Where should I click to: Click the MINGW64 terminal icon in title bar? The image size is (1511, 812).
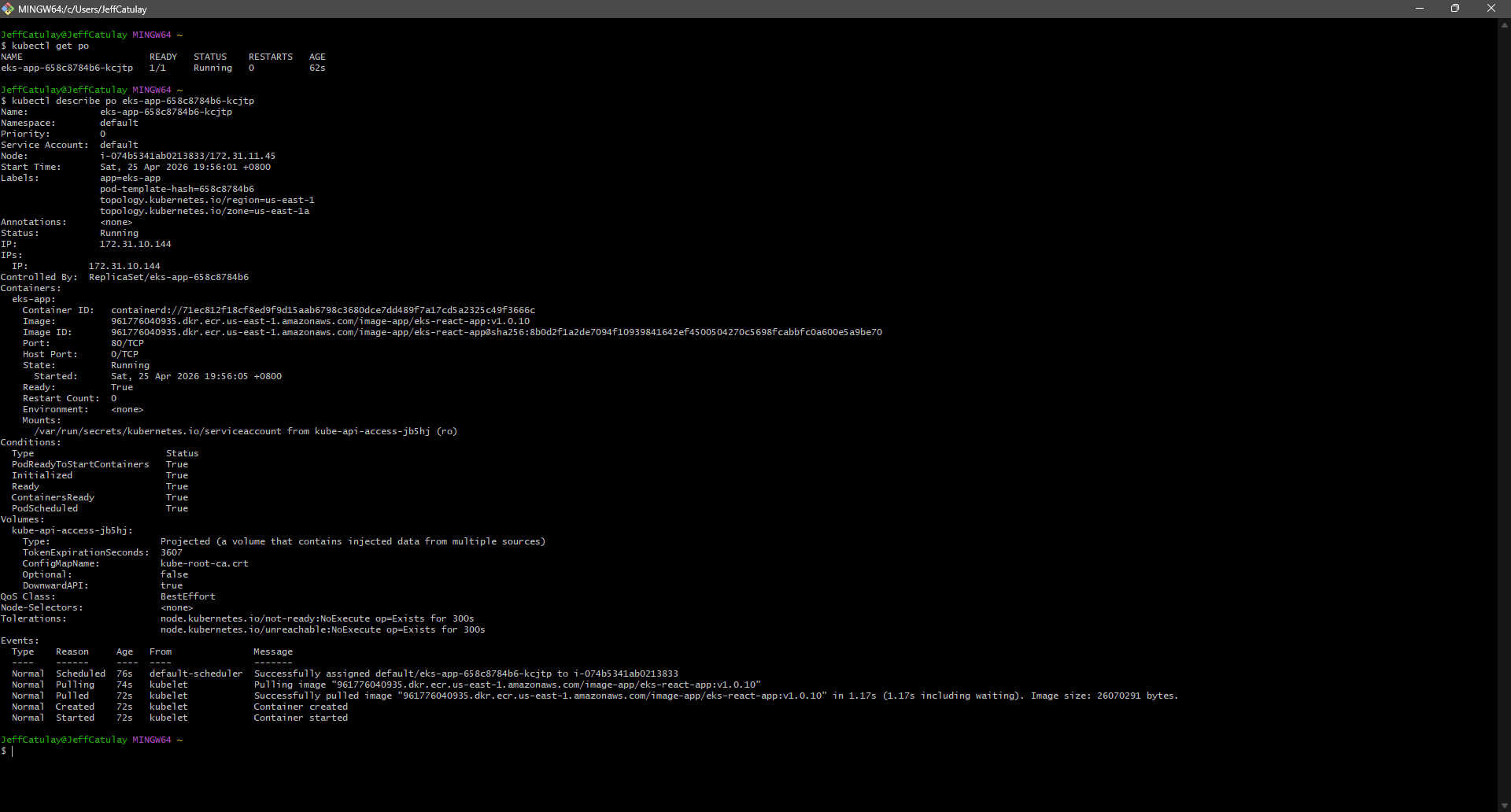click(8, 9)
